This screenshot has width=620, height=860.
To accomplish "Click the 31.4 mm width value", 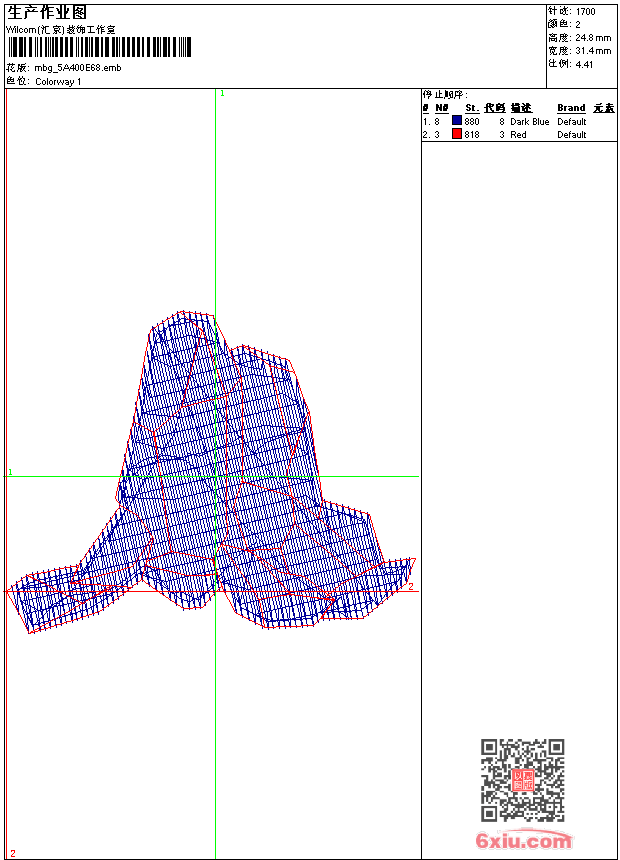I will 593,51.
